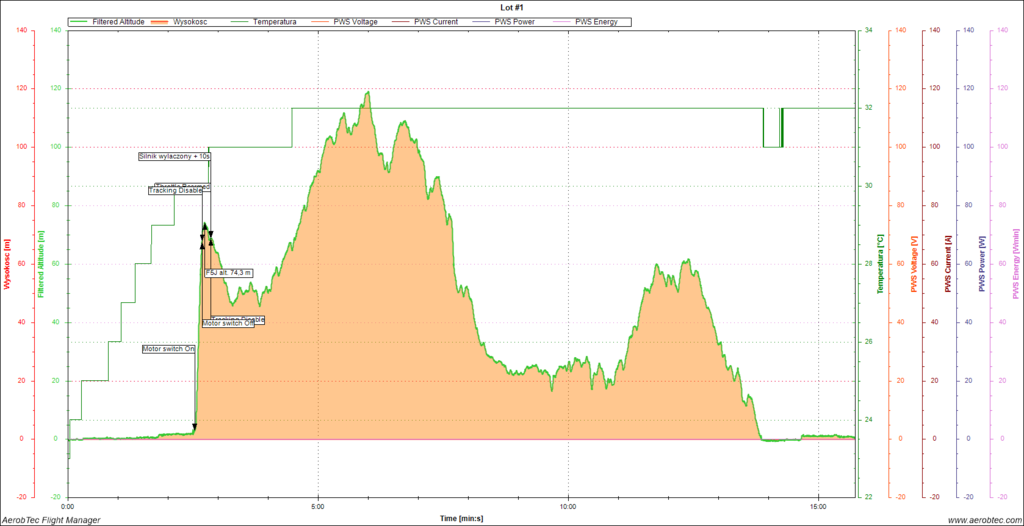Click the 'Tracking Disable' annotation label
The width and height of the screenshot is (1024, 526).
[176, 191]
